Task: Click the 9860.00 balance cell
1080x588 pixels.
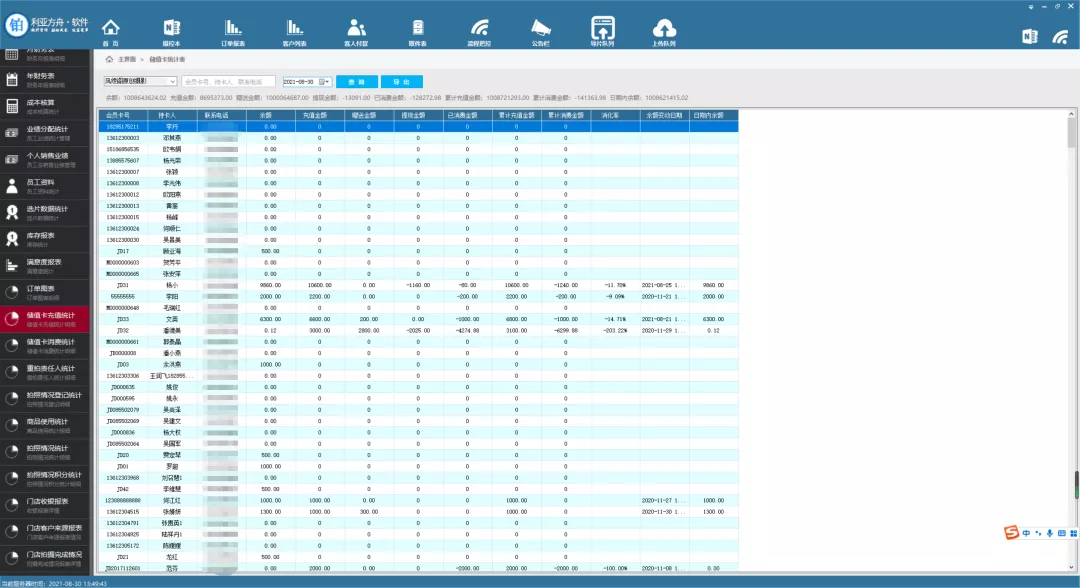Action: (271, 285)
